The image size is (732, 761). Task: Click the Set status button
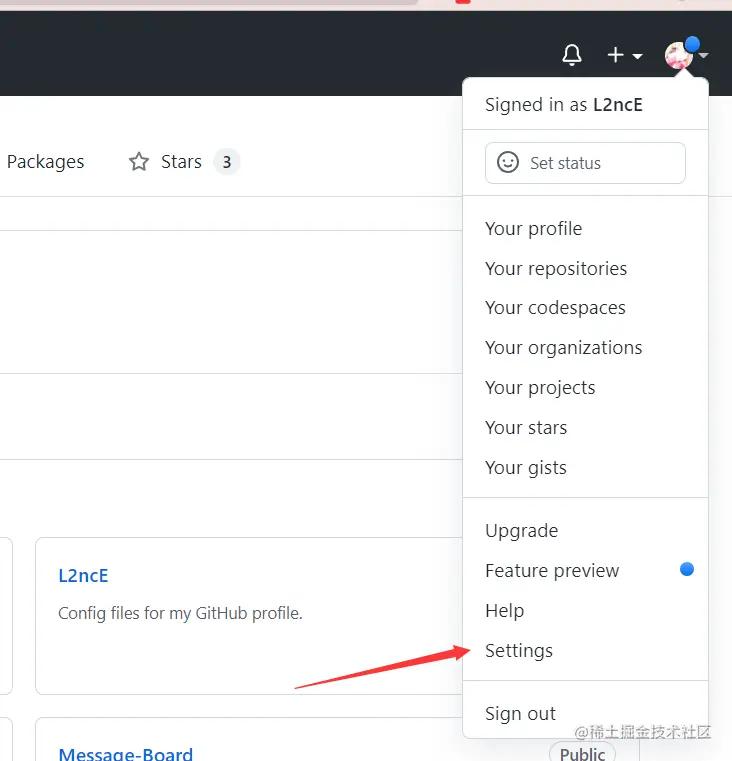pos(585,163)
